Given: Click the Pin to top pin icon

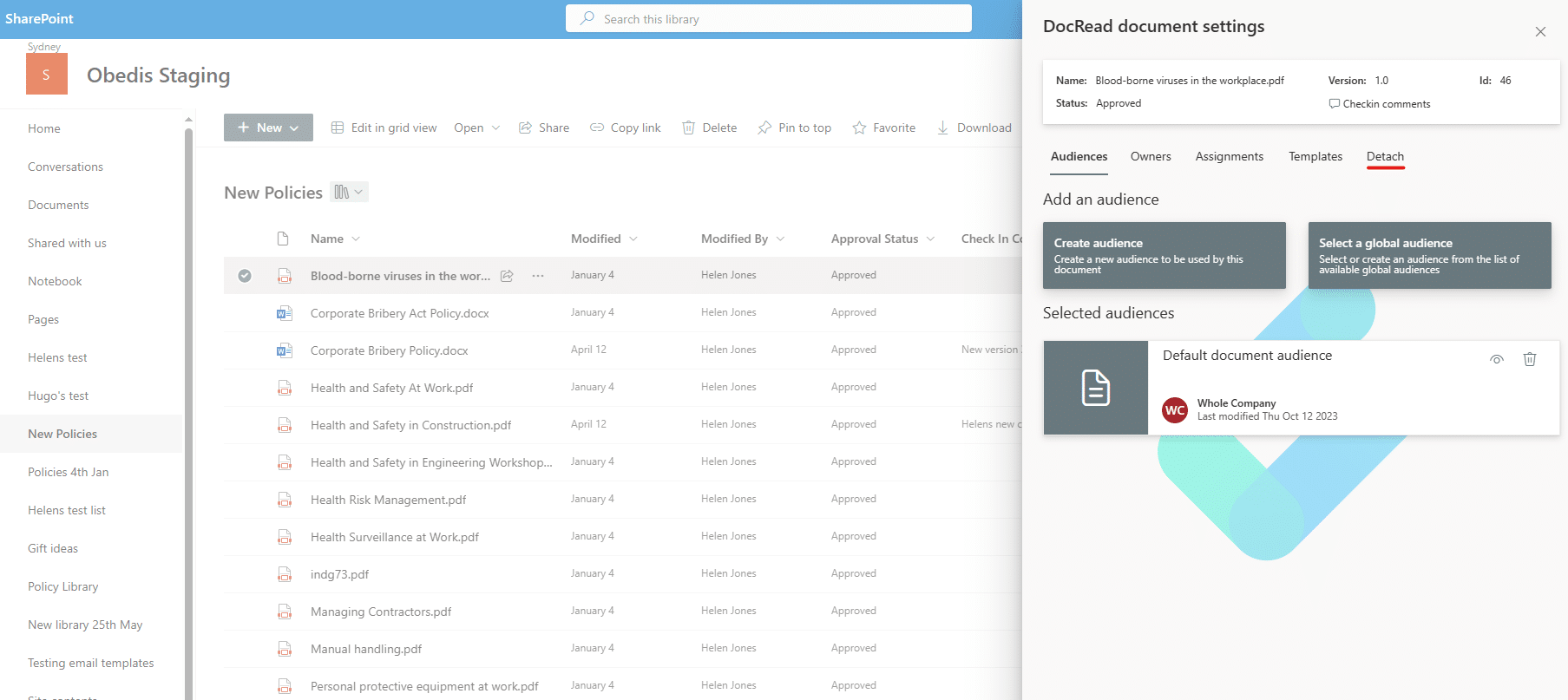Looking at the screenshot, I should tap(764, 128).
